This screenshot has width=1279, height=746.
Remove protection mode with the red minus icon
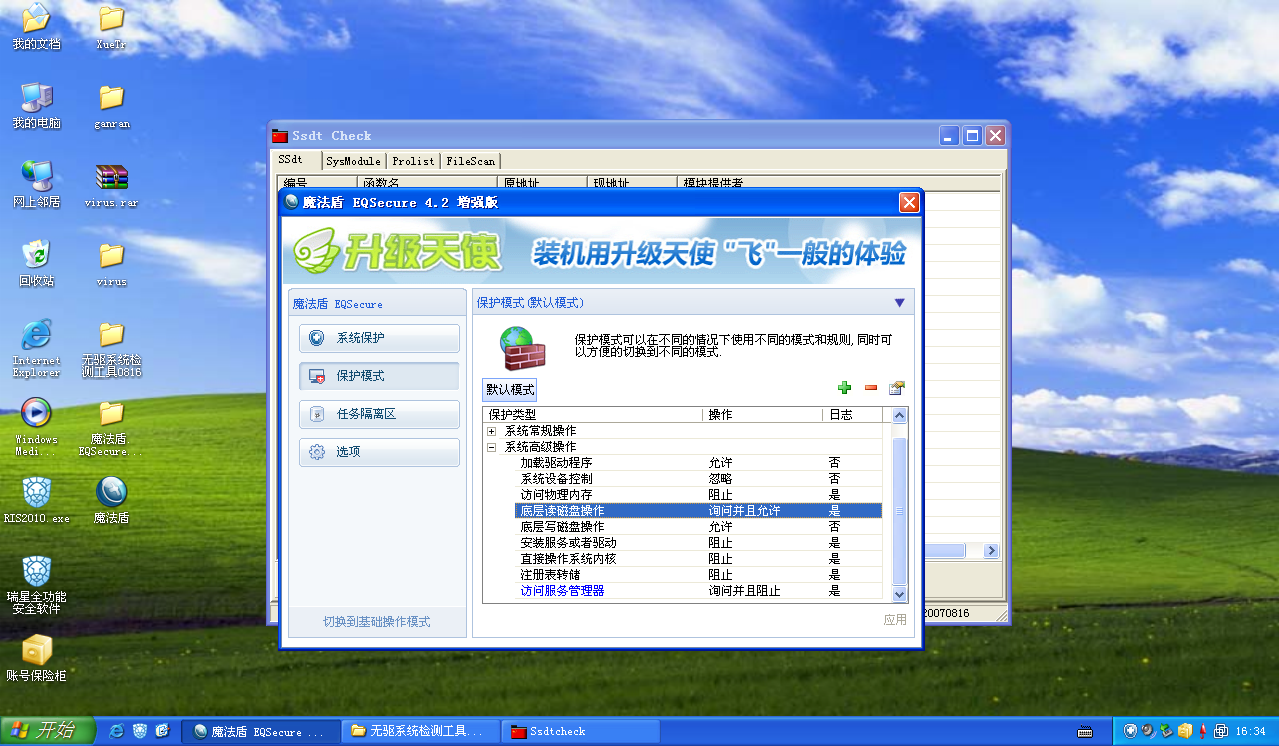(x=870, y=388)
